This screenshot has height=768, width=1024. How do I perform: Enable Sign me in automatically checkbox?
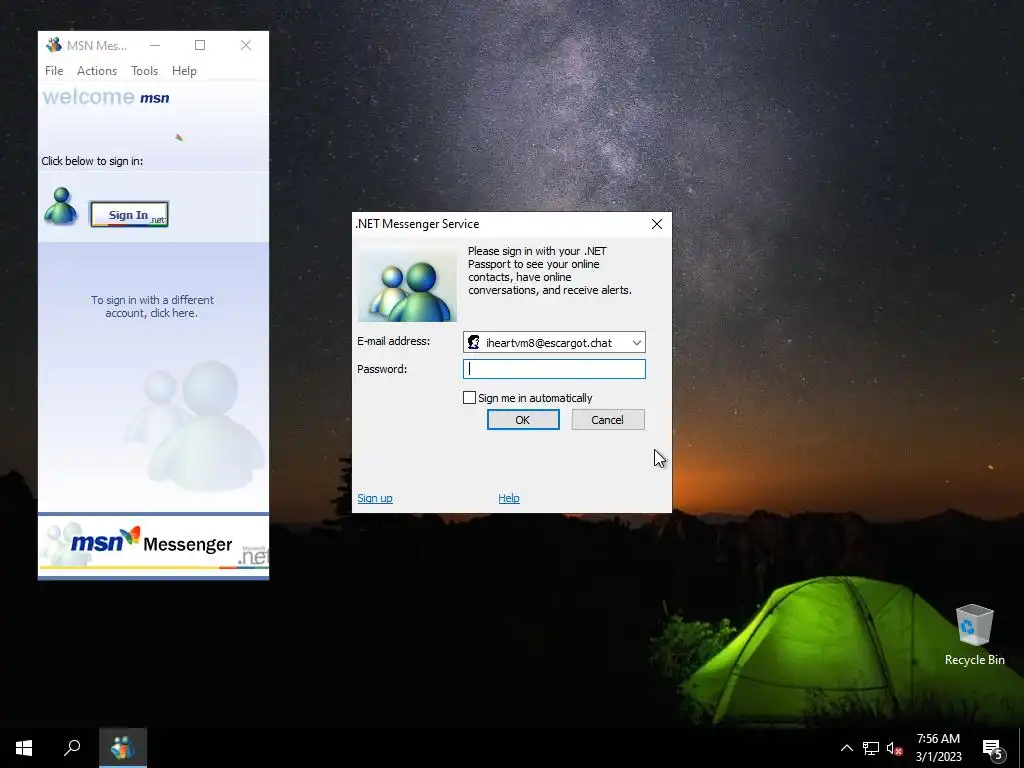click(469, 398)
